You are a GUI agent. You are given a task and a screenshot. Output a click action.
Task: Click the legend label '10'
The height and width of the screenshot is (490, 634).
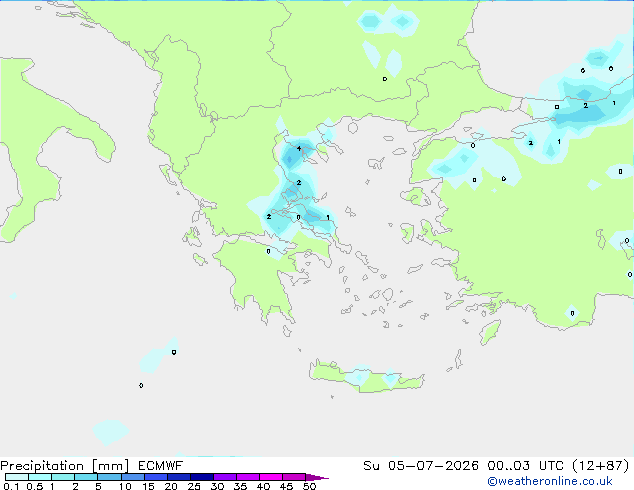tap(125, 486)
